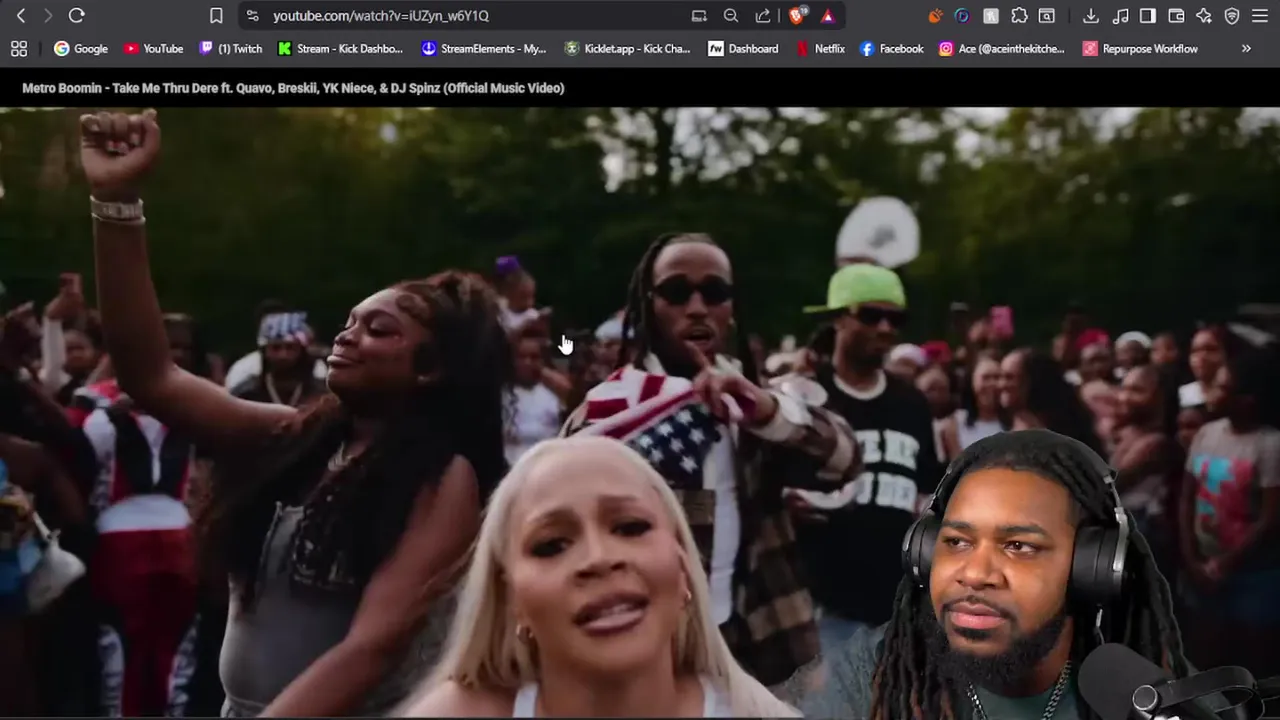
Task: Open zoom level magnifier in address bar
Action: tap(731, 16)
